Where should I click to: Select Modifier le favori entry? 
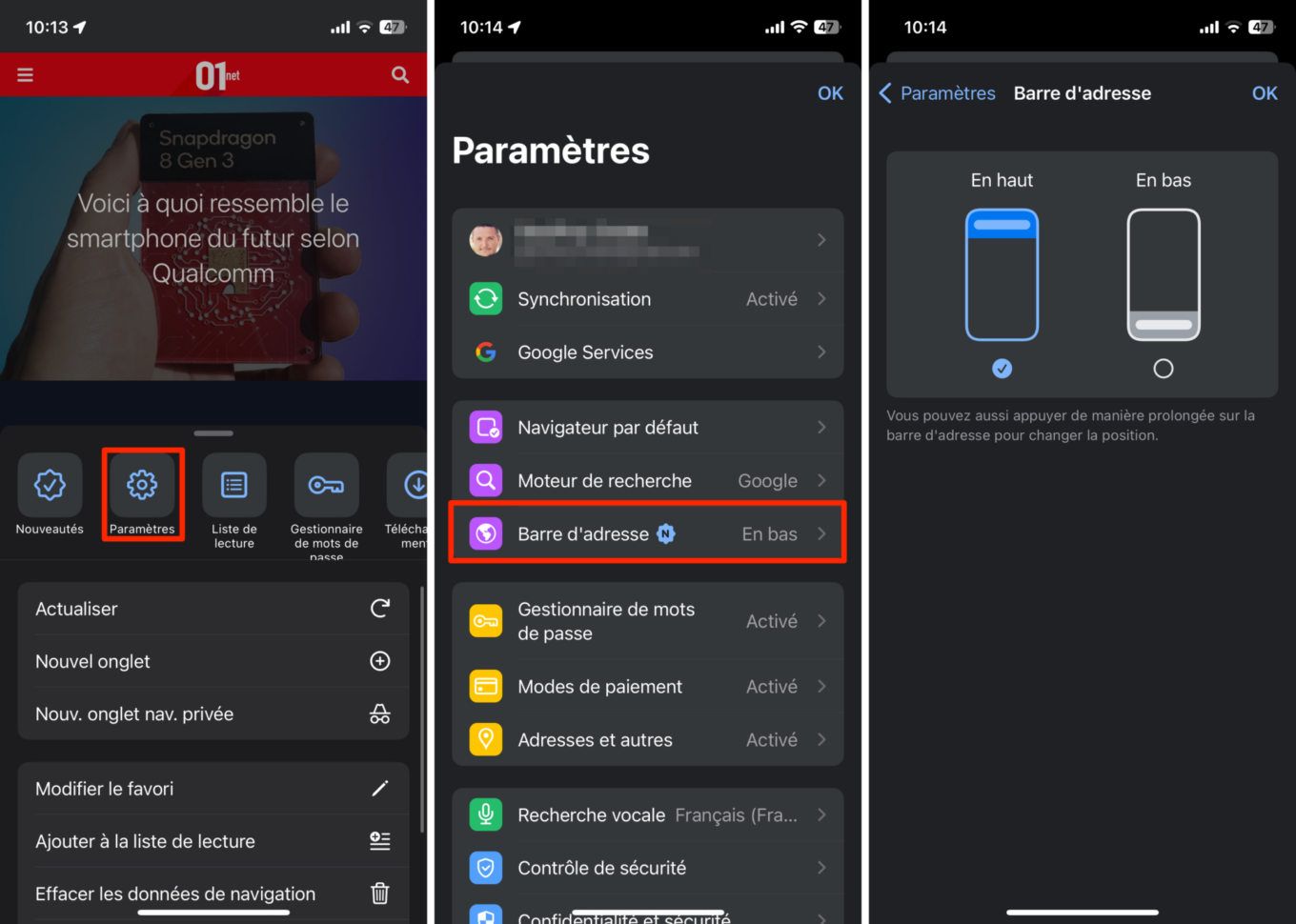213,789
